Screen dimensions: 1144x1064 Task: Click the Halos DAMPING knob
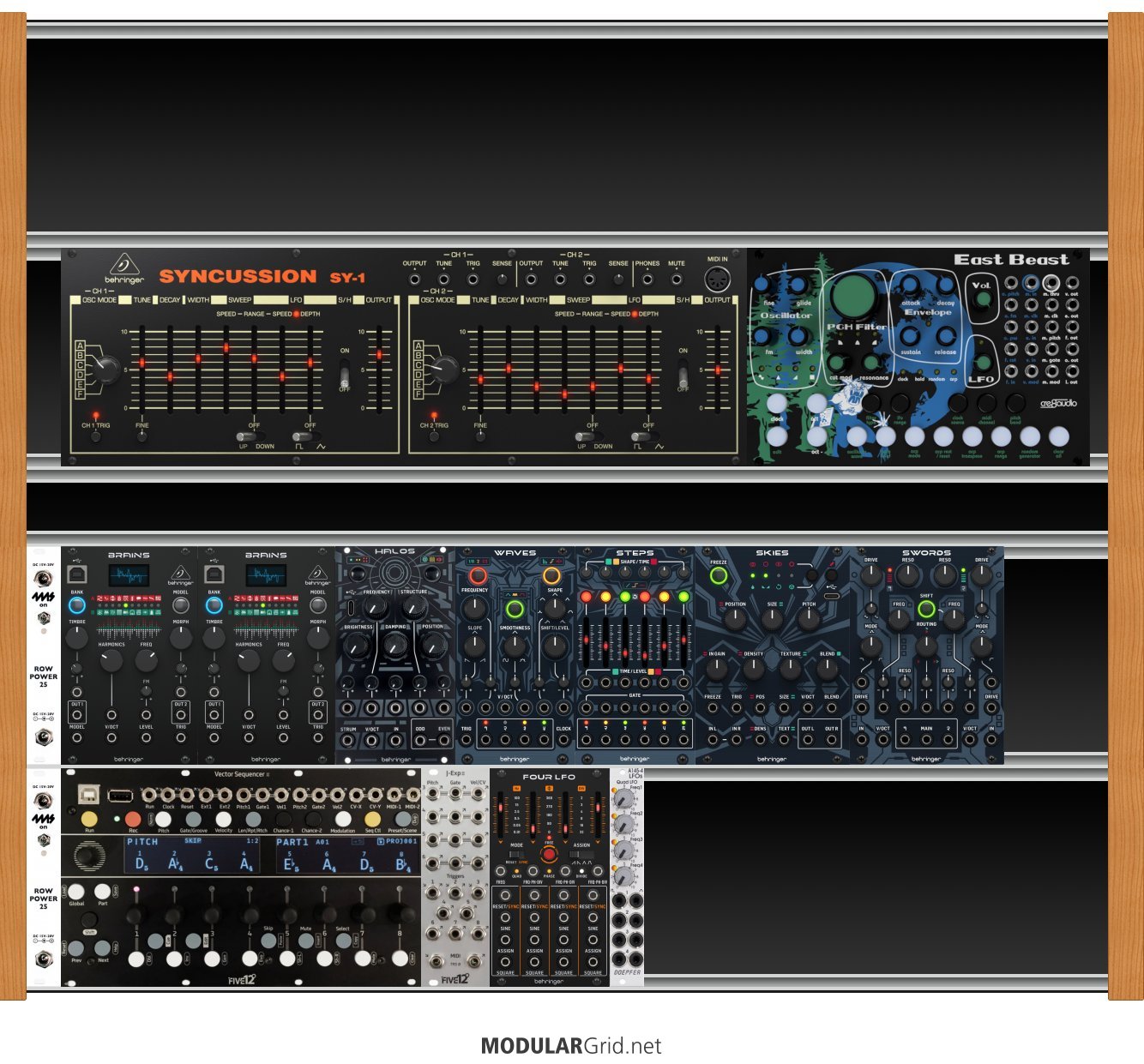[x=395, y=645]
